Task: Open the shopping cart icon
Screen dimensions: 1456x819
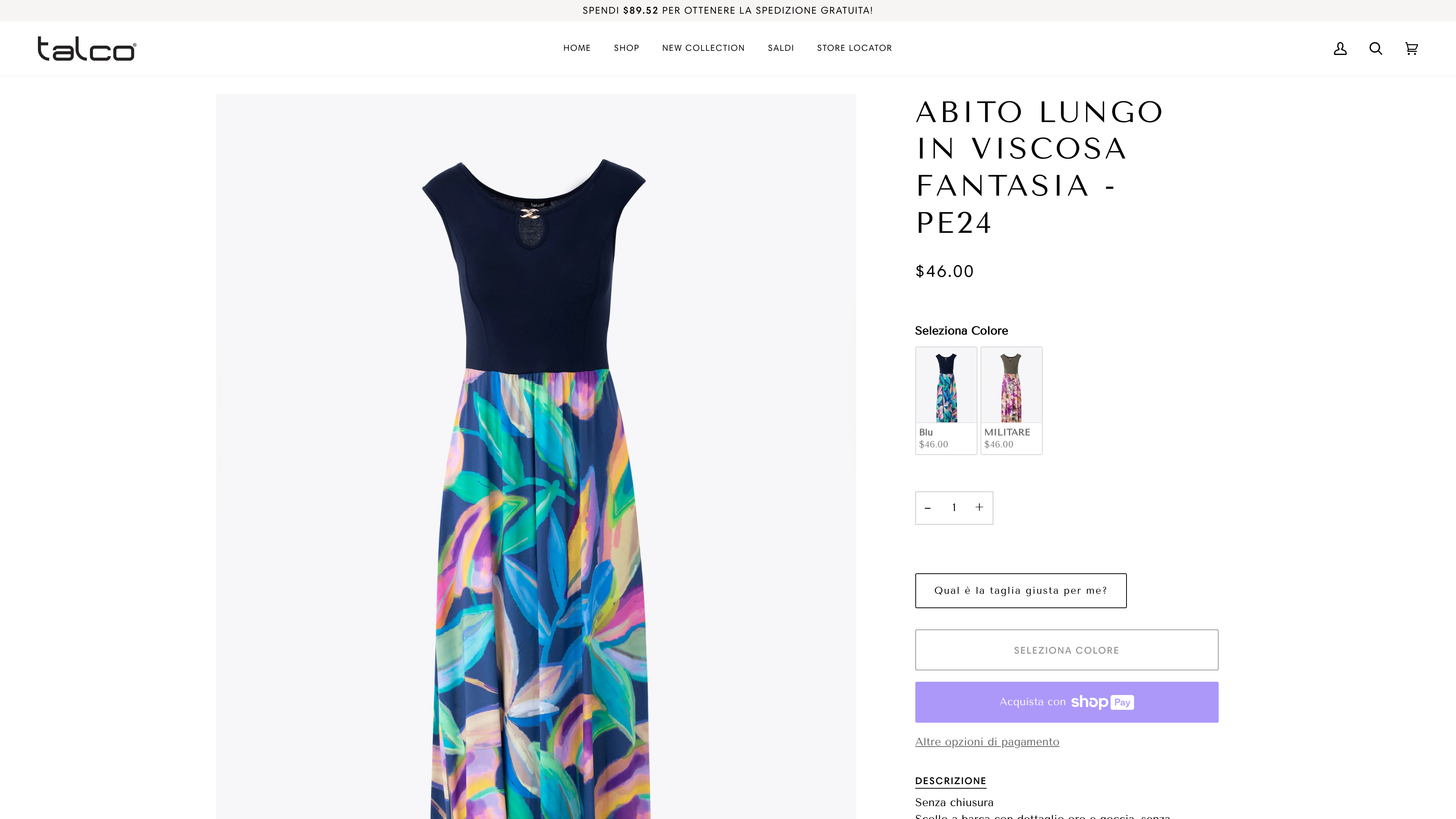Action: [x=1411, y=49]
